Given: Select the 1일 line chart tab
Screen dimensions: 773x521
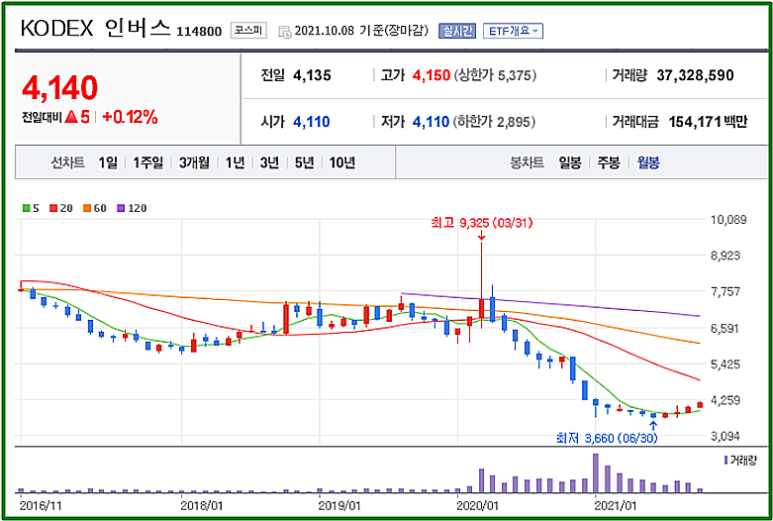Looking at the screenshot, I should click(x=108, y=163).
